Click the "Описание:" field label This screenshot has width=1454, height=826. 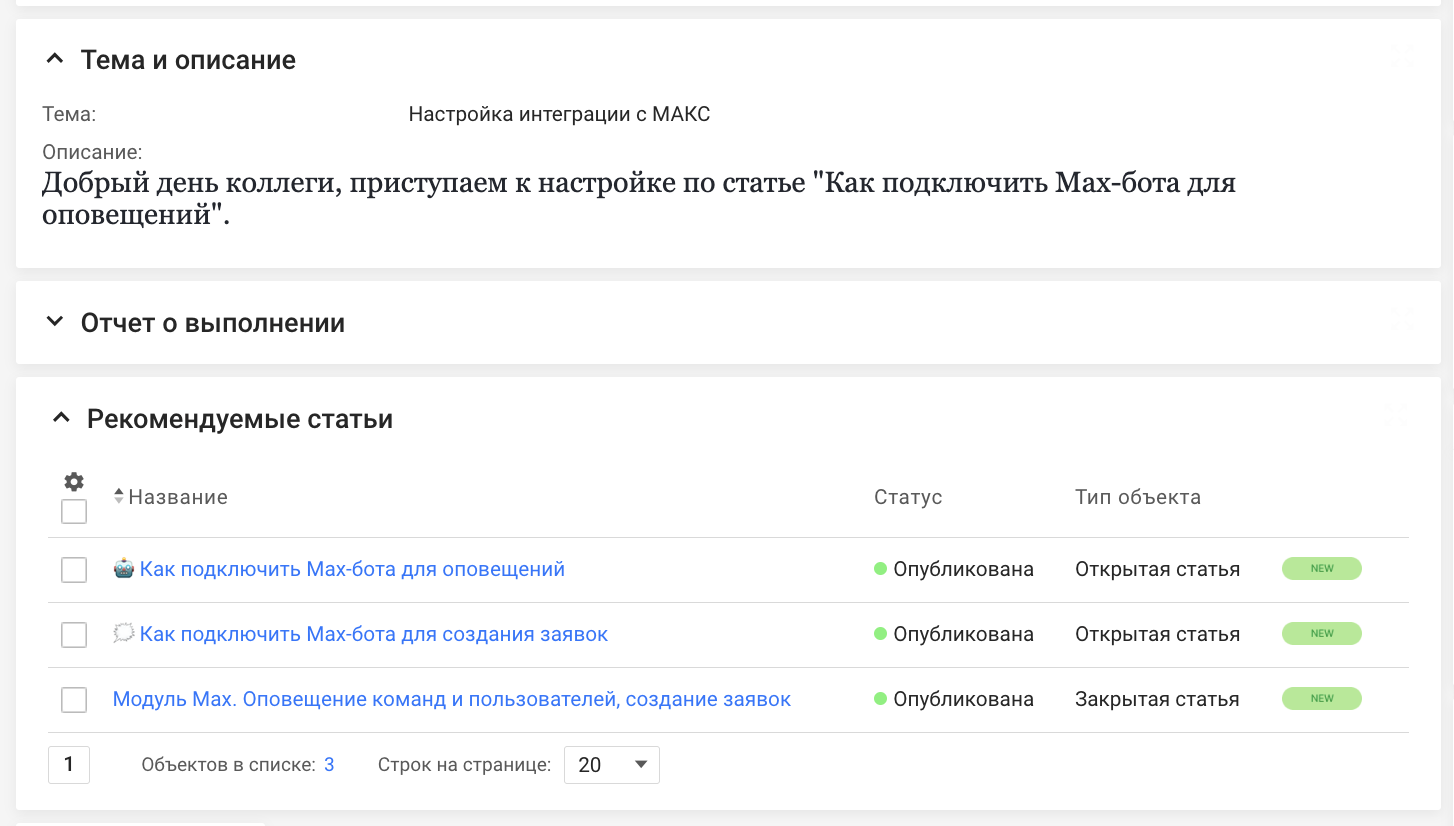[92, 152]
